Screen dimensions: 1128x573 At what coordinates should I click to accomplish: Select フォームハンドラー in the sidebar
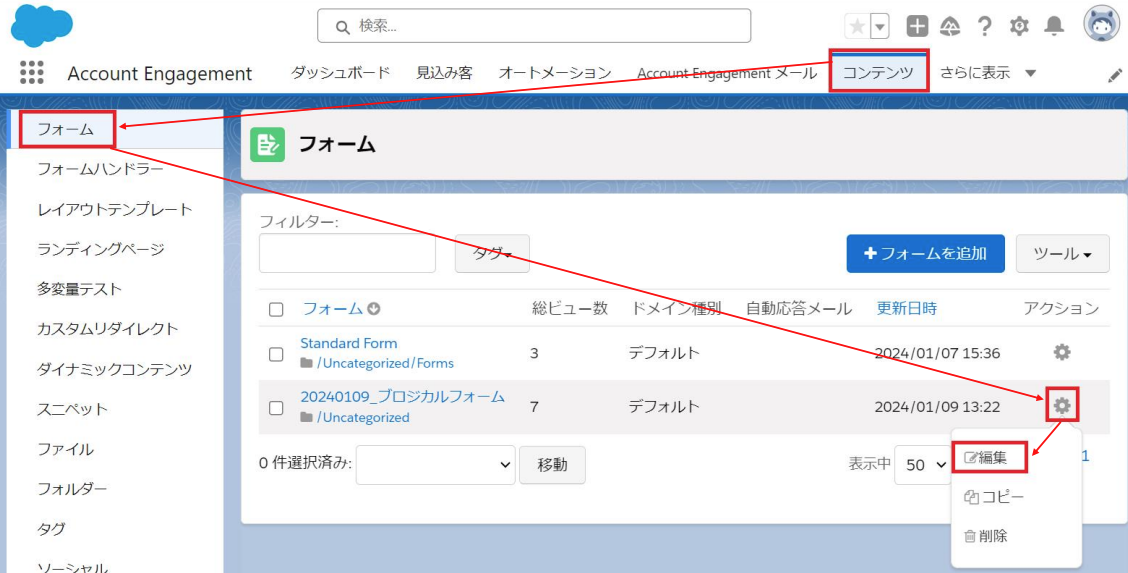coord(100,169)
